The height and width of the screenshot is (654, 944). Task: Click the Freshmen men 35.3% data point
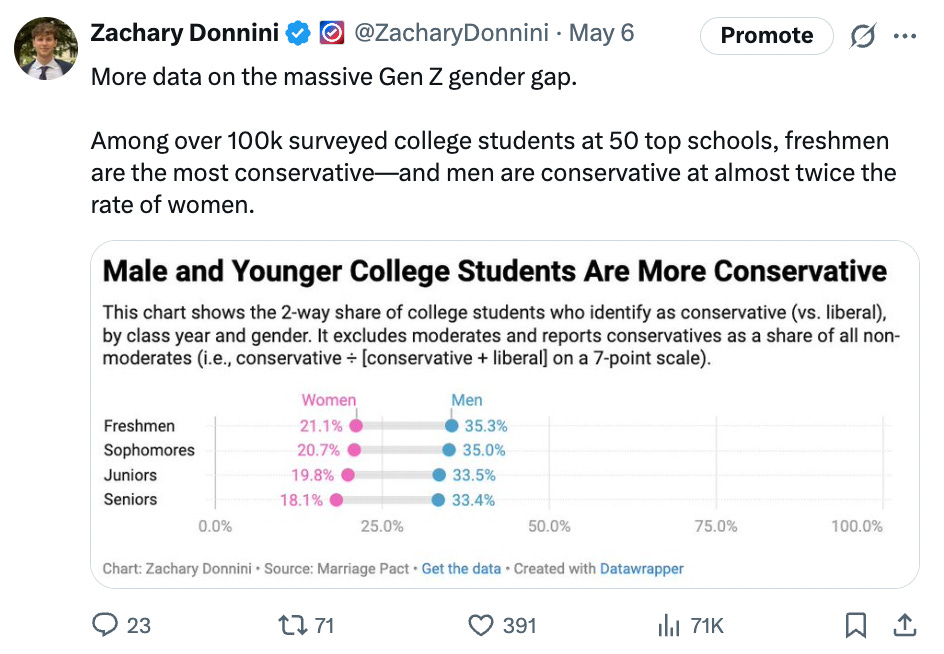[452, 426]
